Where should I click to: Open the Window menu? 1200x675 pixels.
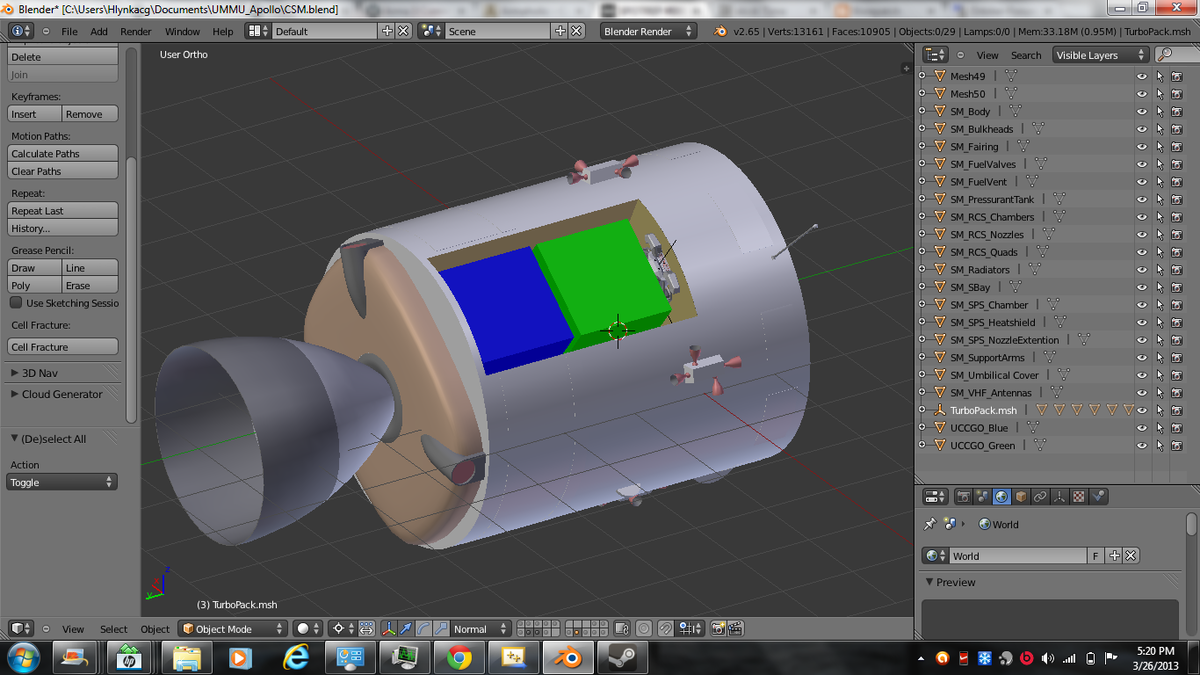click(182, 31)
